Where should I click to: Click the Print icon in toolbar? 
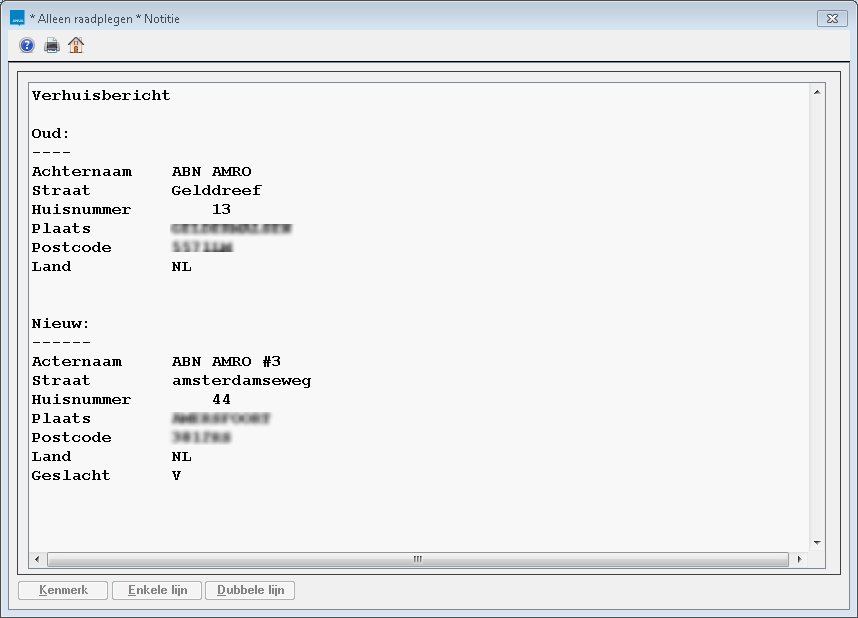pyautogui.click(x=51, y=45)
